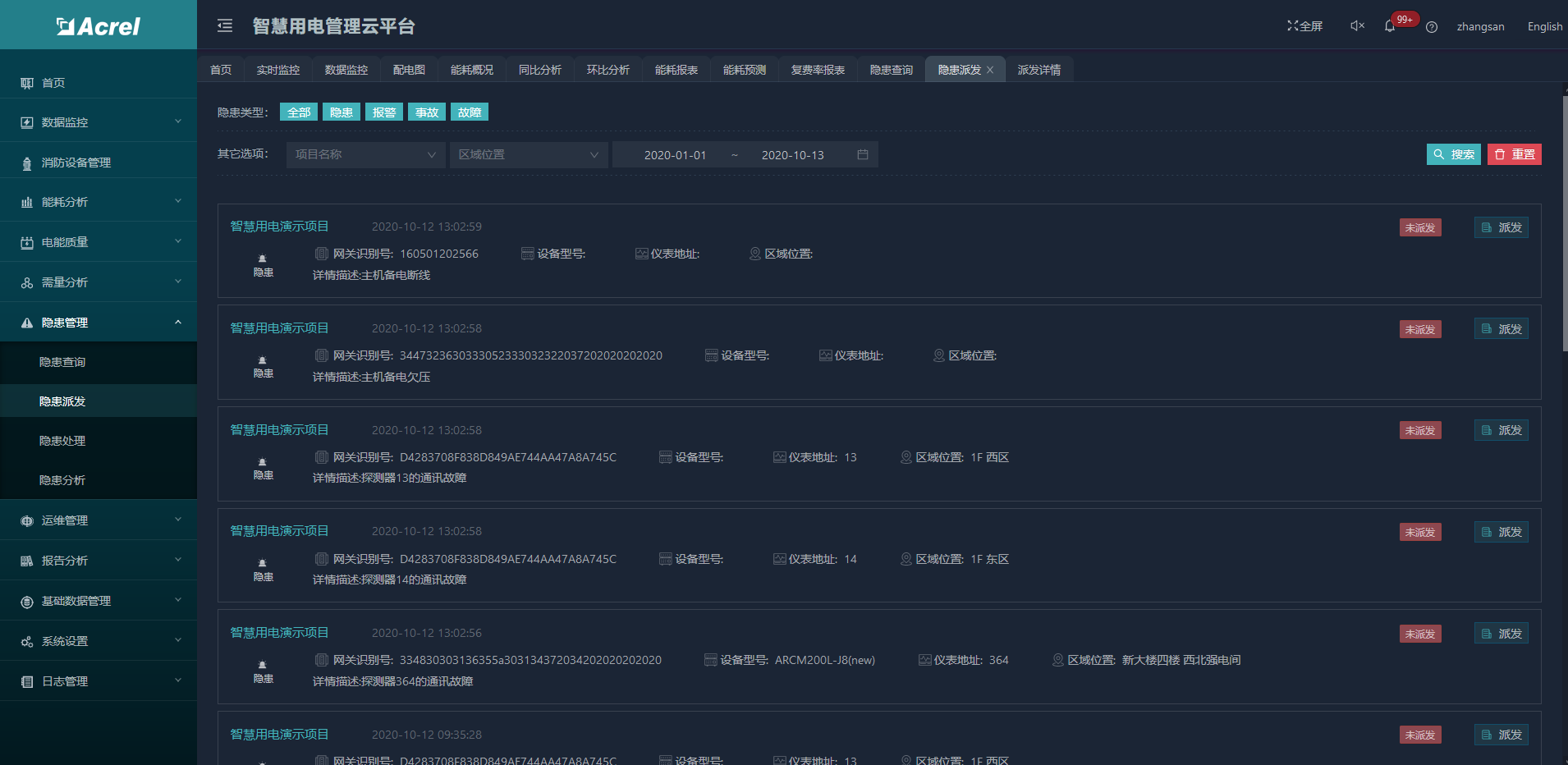Image resolution: width=1568 pixels, height=765 pixels.
Task: Expand 电能质量 sidebar menu chevron
Action: pos(178,242)
